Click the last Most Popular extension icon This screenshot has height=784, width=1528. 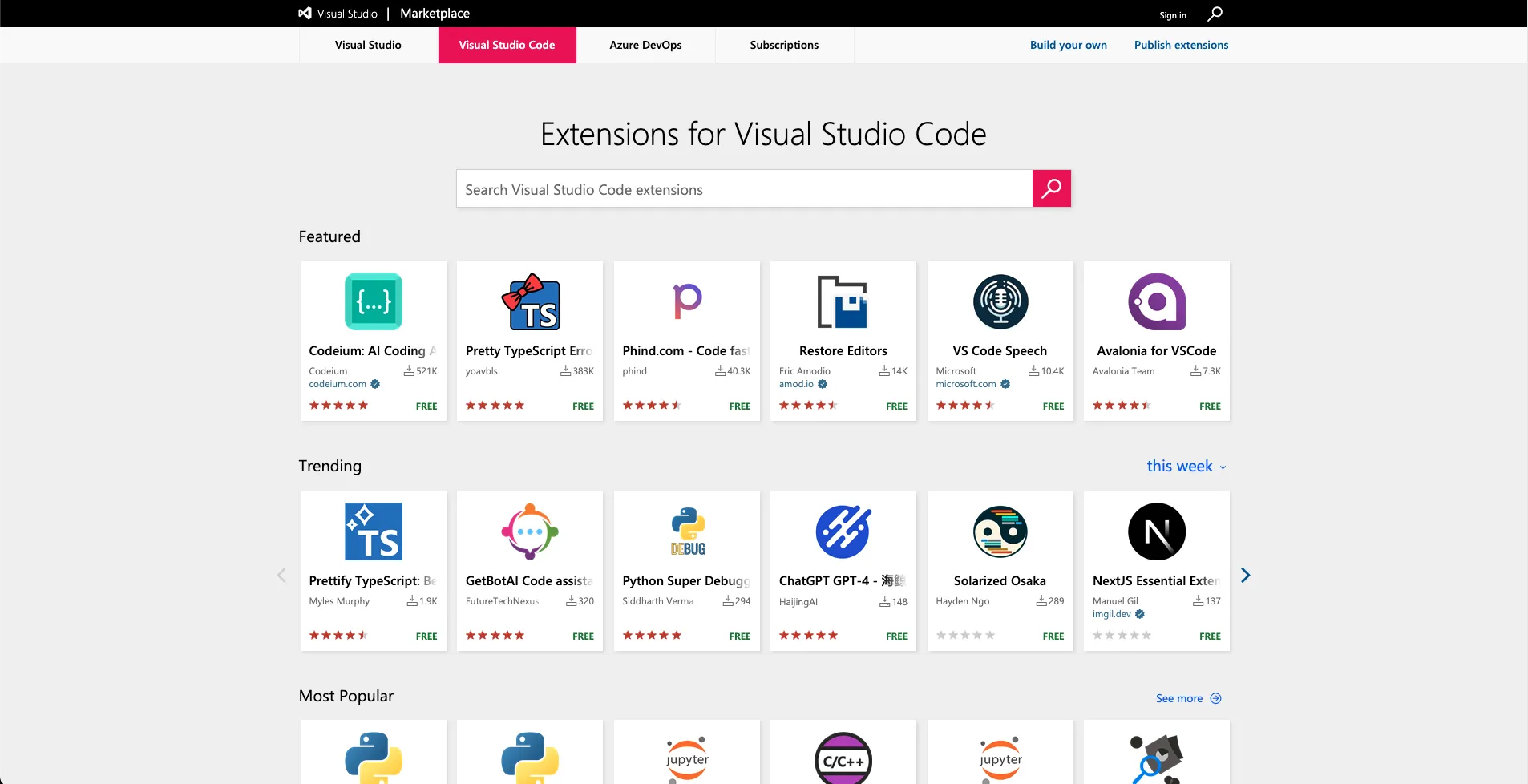coord(1157,758)
